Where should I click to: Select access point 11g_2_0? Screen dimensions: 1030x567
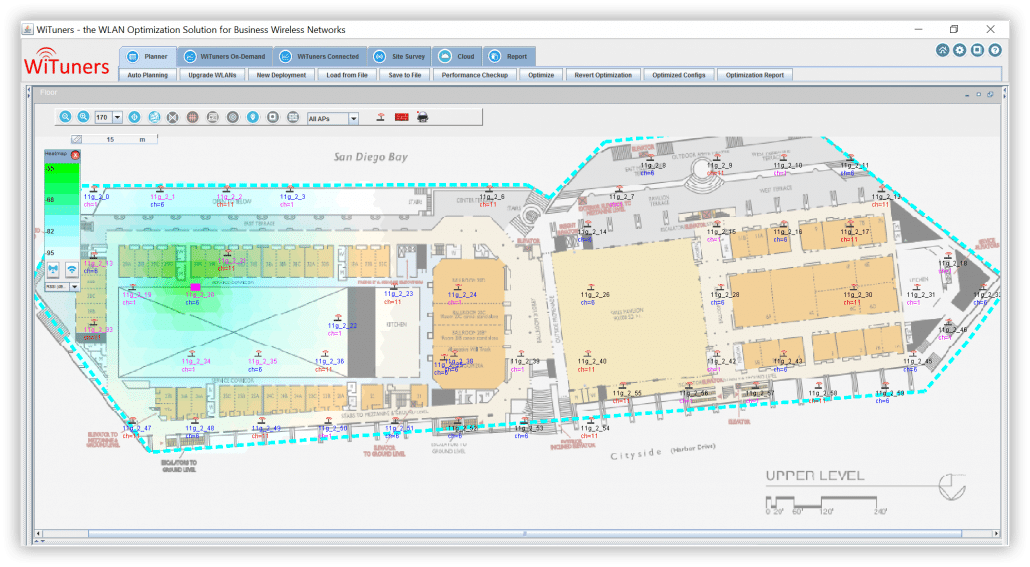pos(95,194)
